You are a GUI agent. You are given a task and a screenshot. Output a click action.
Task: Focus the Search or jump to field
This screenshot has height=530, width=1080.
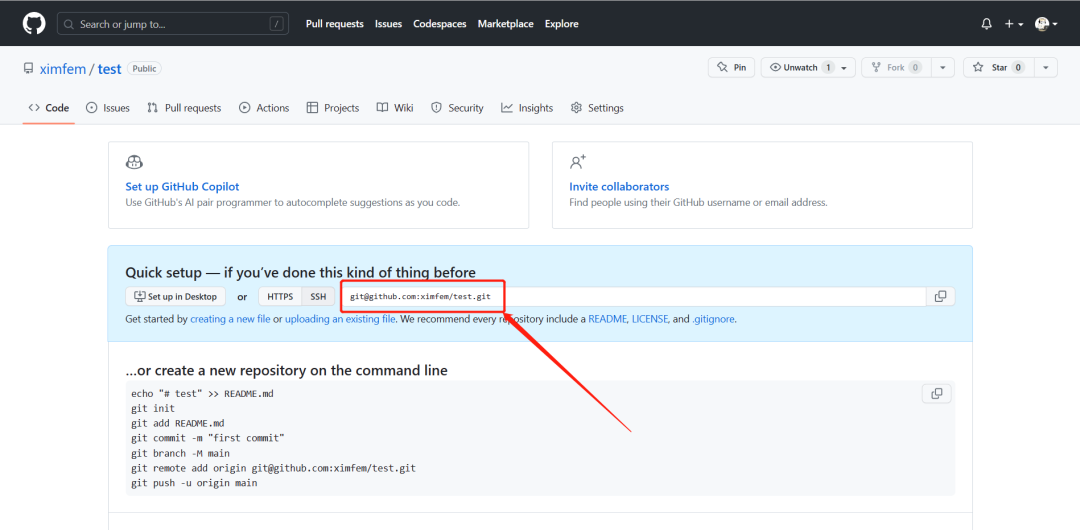click(x=172, y=24)
